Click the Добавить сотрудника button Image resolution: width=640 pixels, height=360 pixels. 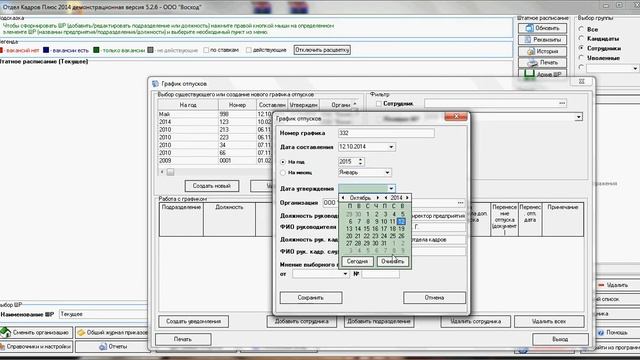click(302, 321)
